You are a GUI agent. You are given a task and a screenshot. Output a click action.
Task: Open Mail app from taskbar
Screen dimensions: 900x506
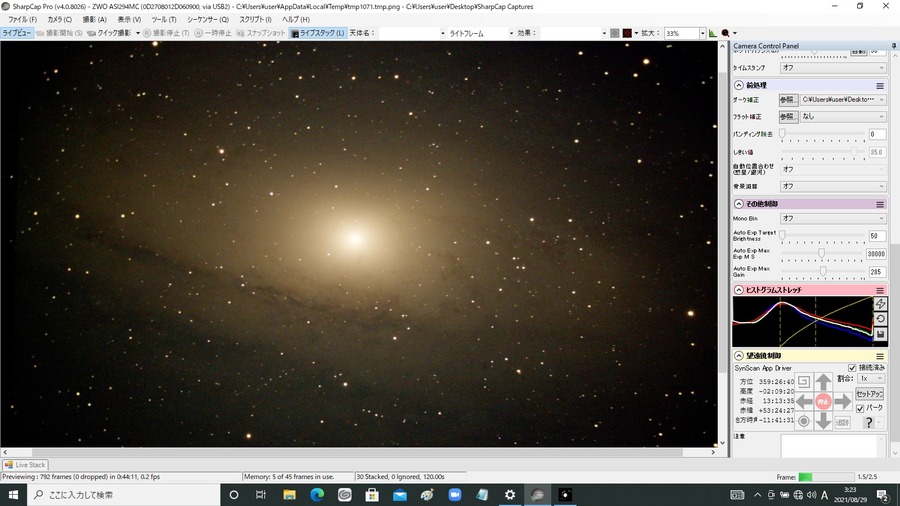(399, 495)
